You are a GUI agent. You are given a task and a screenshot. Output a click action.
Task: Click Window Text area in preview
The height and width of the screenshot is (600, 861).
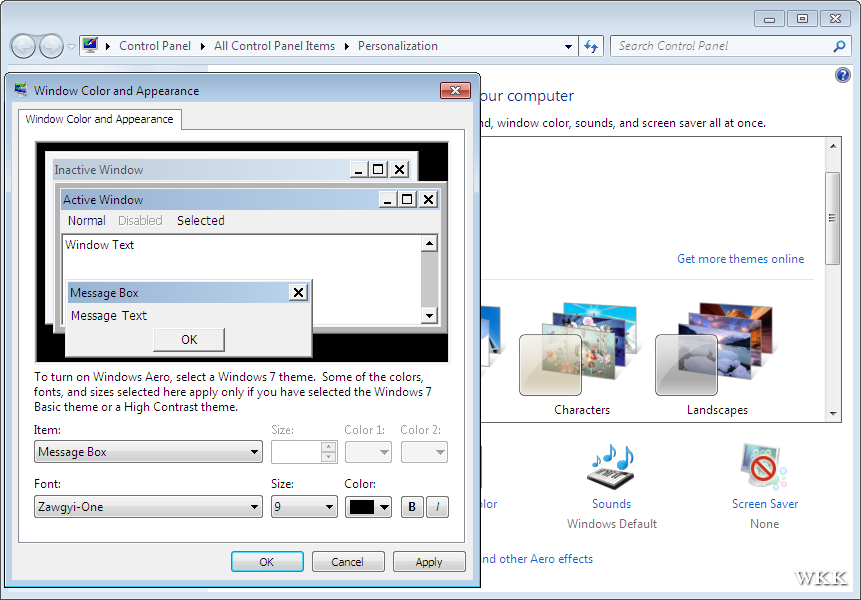[99, 245]
